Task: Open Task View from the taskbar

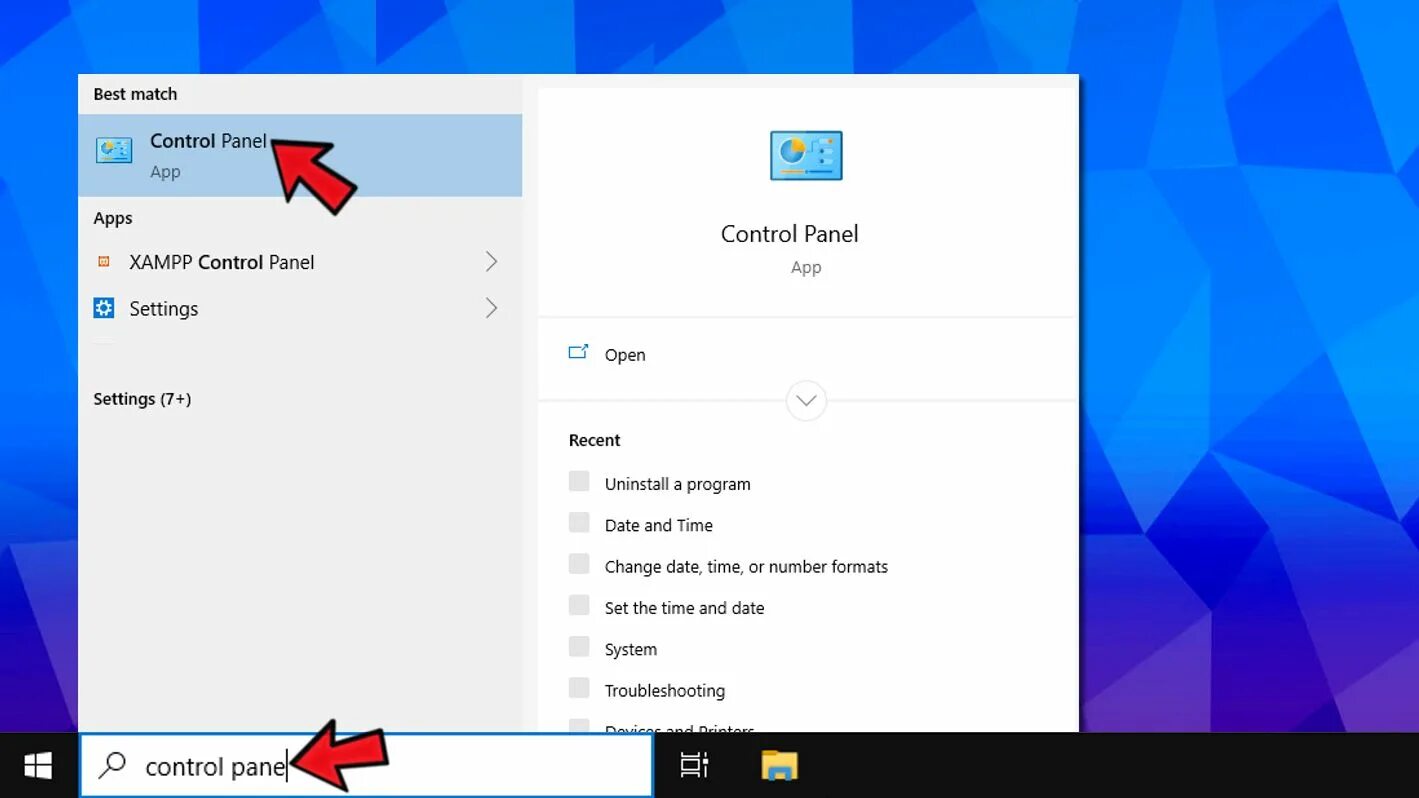Action: (x=694, y=766)
